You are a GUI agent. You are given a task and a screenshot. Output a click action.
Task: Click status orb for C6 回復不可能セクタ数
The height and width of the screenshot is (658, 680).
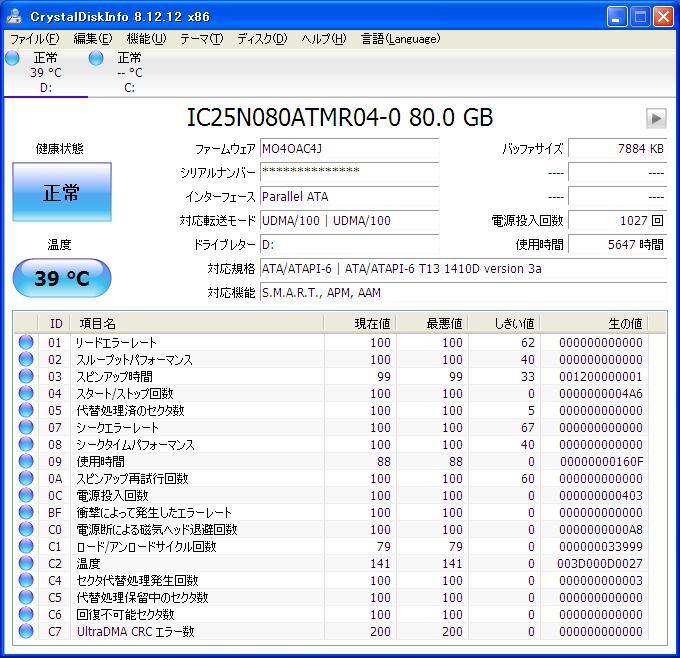tap(26, 615)
